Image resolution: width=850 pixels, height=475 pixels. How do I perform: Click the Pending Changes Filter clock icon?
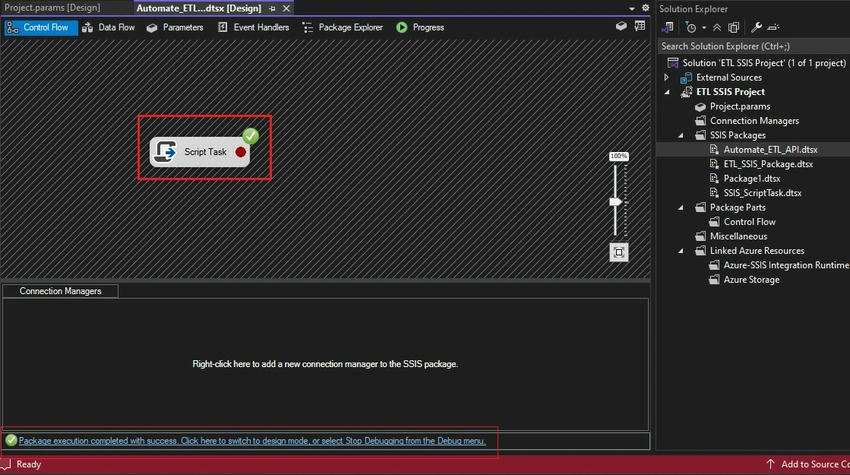691,27
